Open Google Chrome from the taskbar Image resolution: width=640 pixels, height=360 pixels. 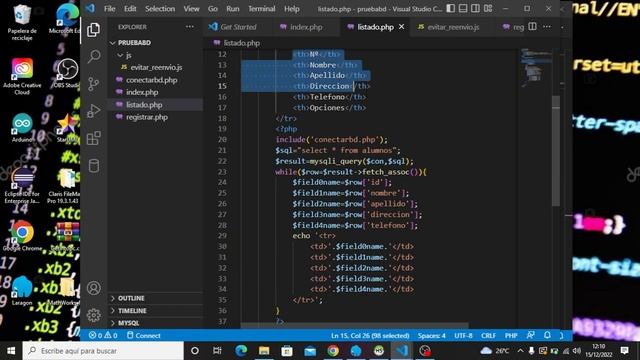click(333, 351)
